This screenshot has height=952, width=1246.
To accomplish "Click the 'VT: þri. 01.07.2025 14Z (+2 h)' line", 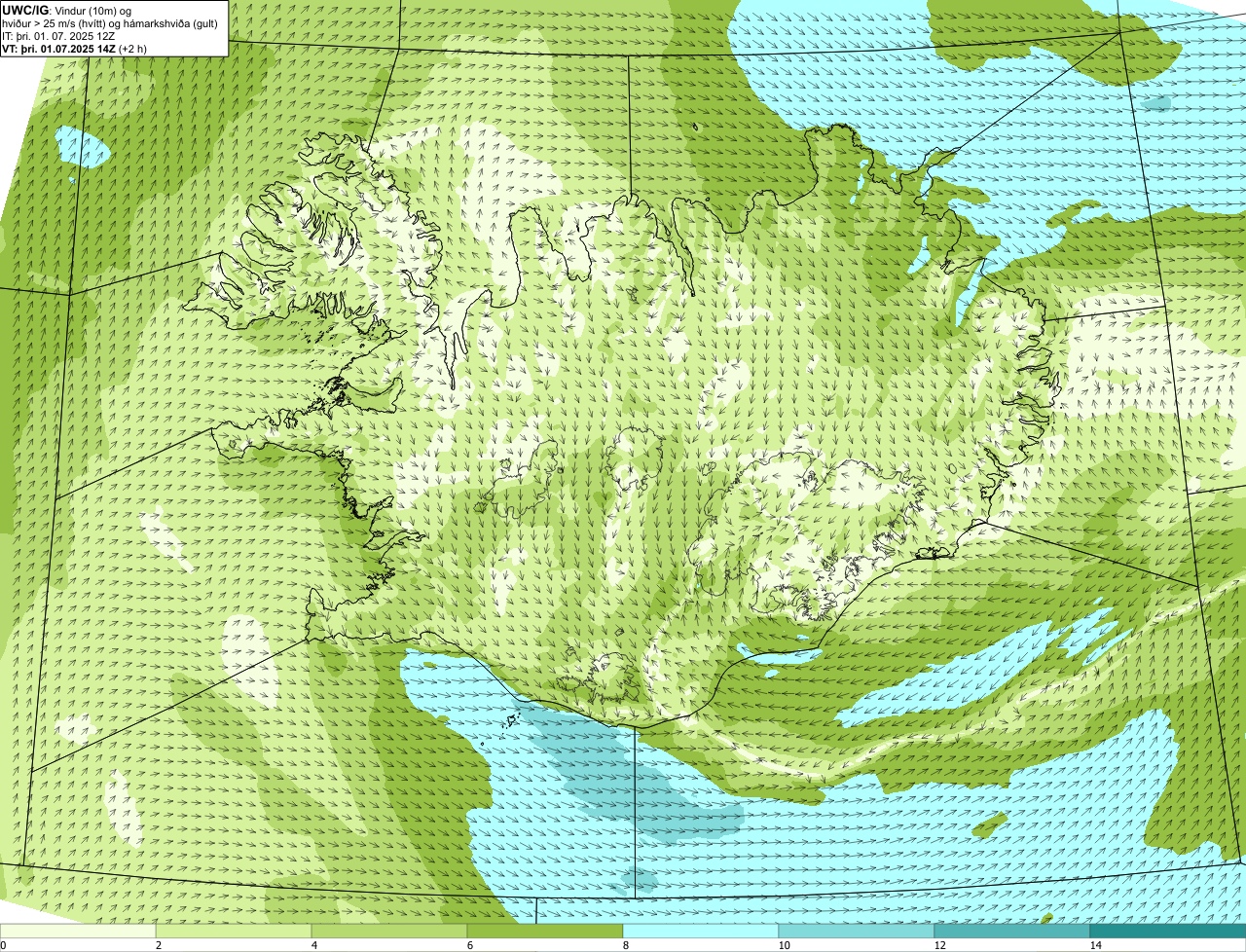I will pos(75,48).
